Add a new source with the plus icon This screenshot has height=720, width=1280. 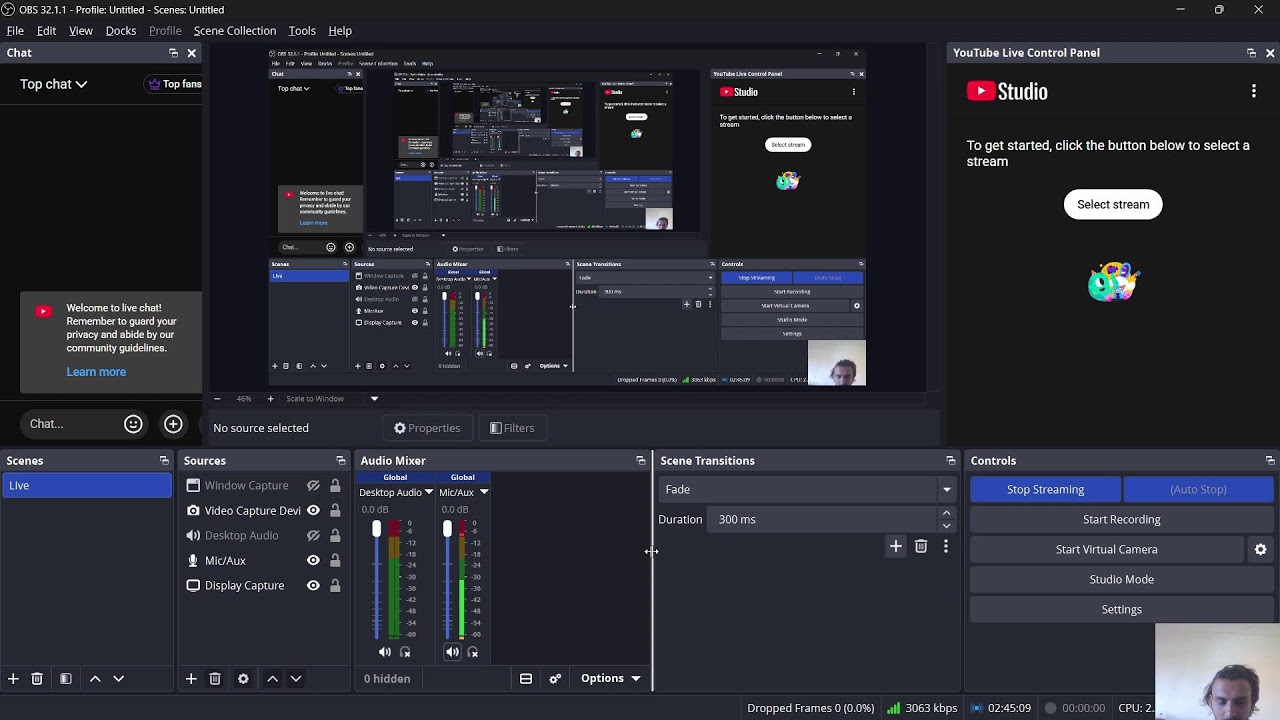click(191, 678)
